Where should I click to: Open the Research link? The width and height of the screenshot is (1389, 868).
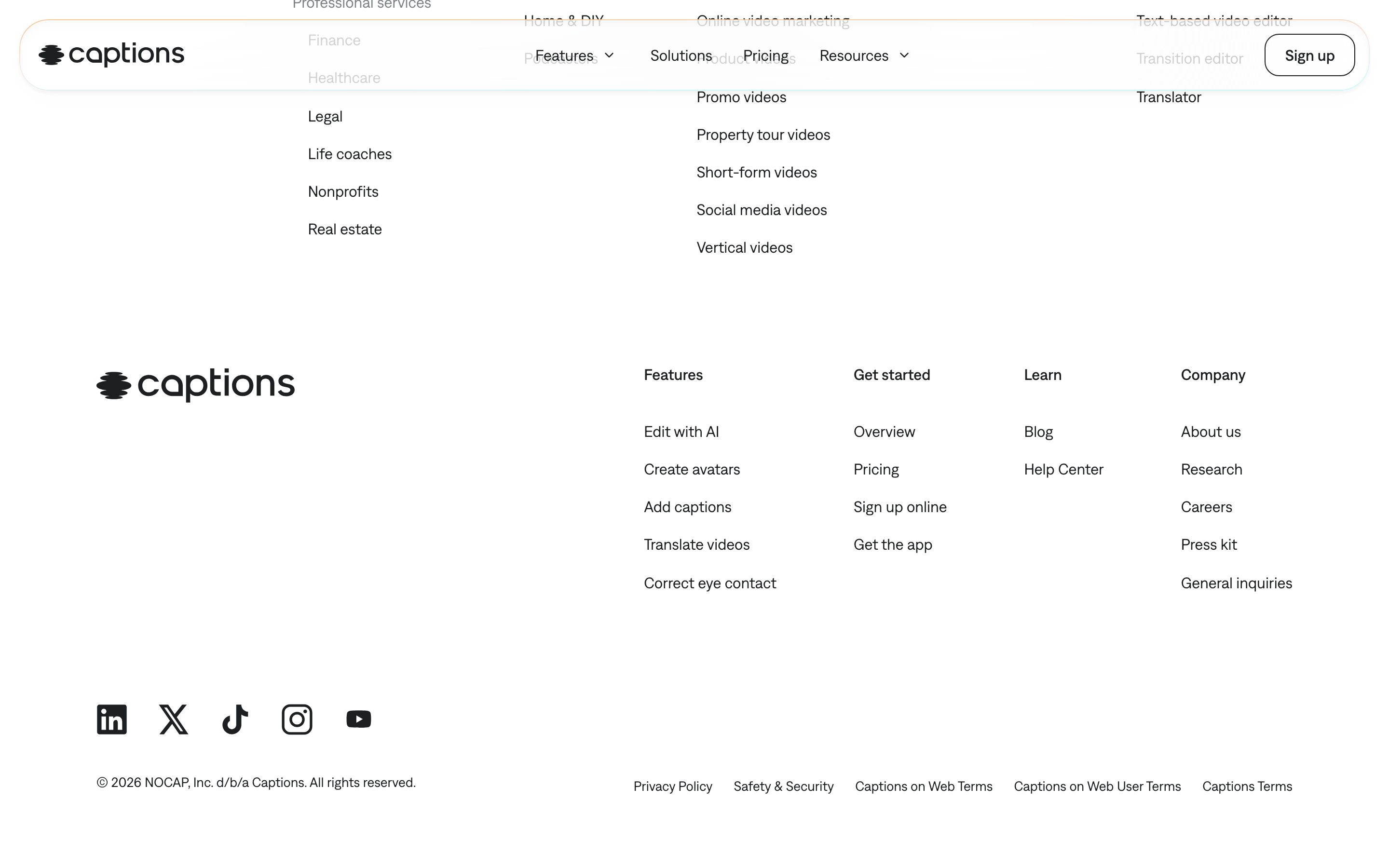click(x=1211, y=470)
